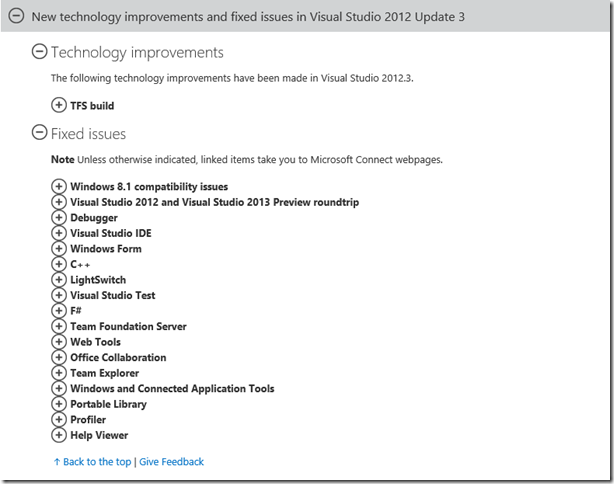Expand the Office Collaboration plus icon
The image size is (614, 484).
(59, 357)
